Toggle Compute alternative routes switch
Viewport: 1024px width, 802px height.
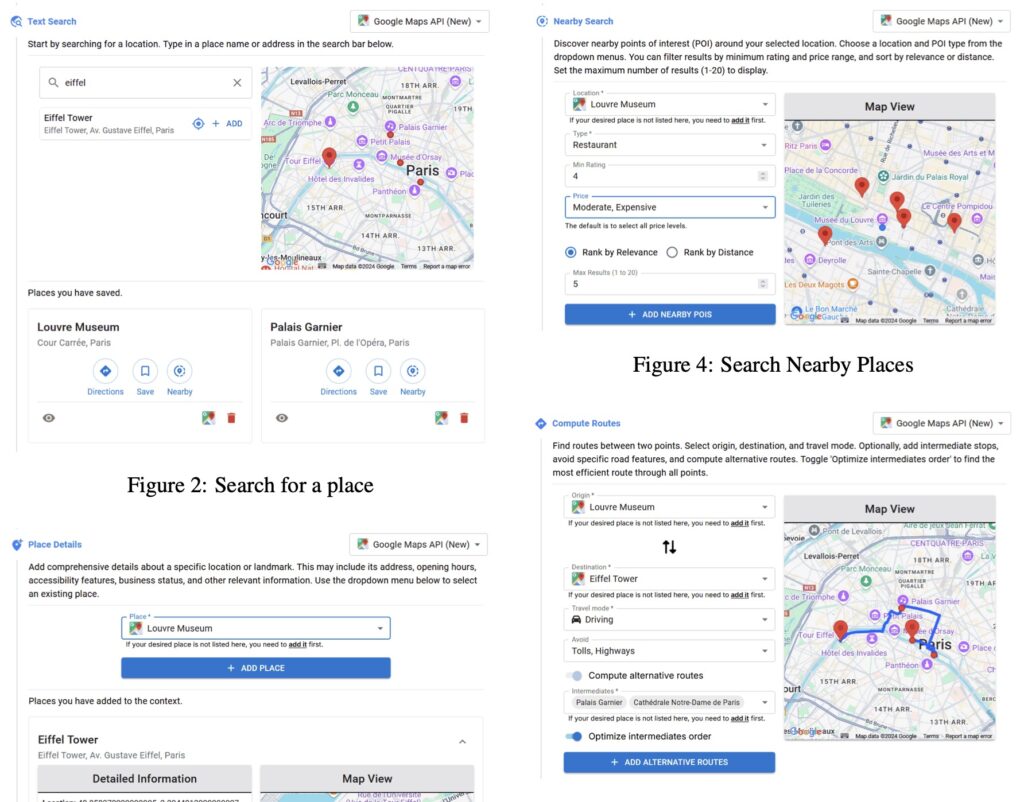click(574, 676)
